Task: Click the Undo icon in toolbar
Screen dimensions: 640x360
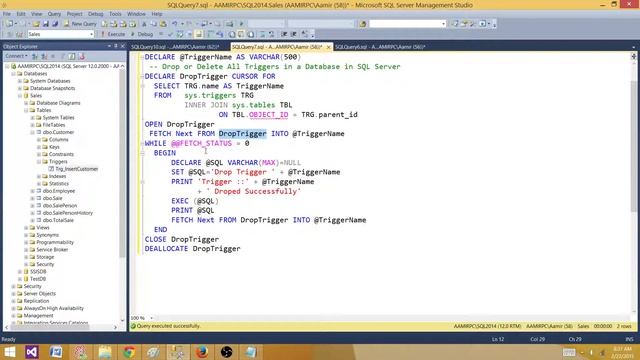Action: (175, 24)
